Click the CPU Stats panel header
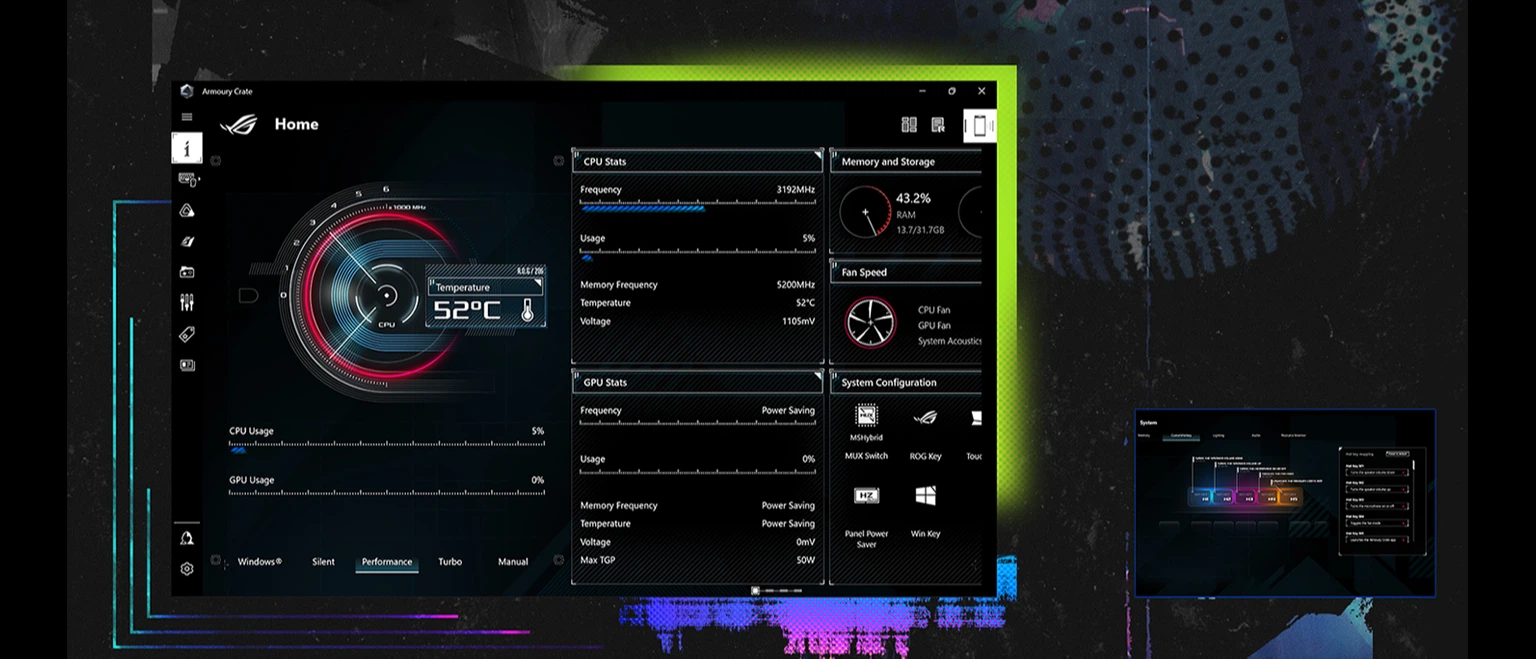Viewport: 1536px width, 659px height. (697, 161)
